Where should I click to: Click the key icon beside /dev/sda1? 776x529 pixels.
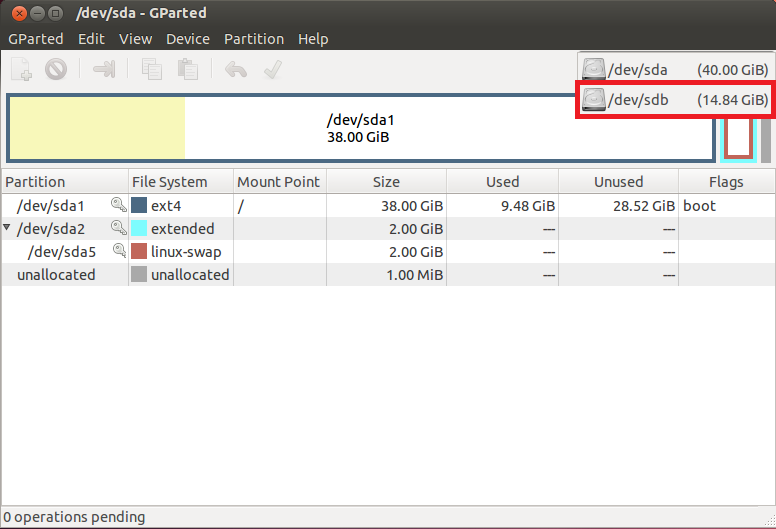pos(118,204)
